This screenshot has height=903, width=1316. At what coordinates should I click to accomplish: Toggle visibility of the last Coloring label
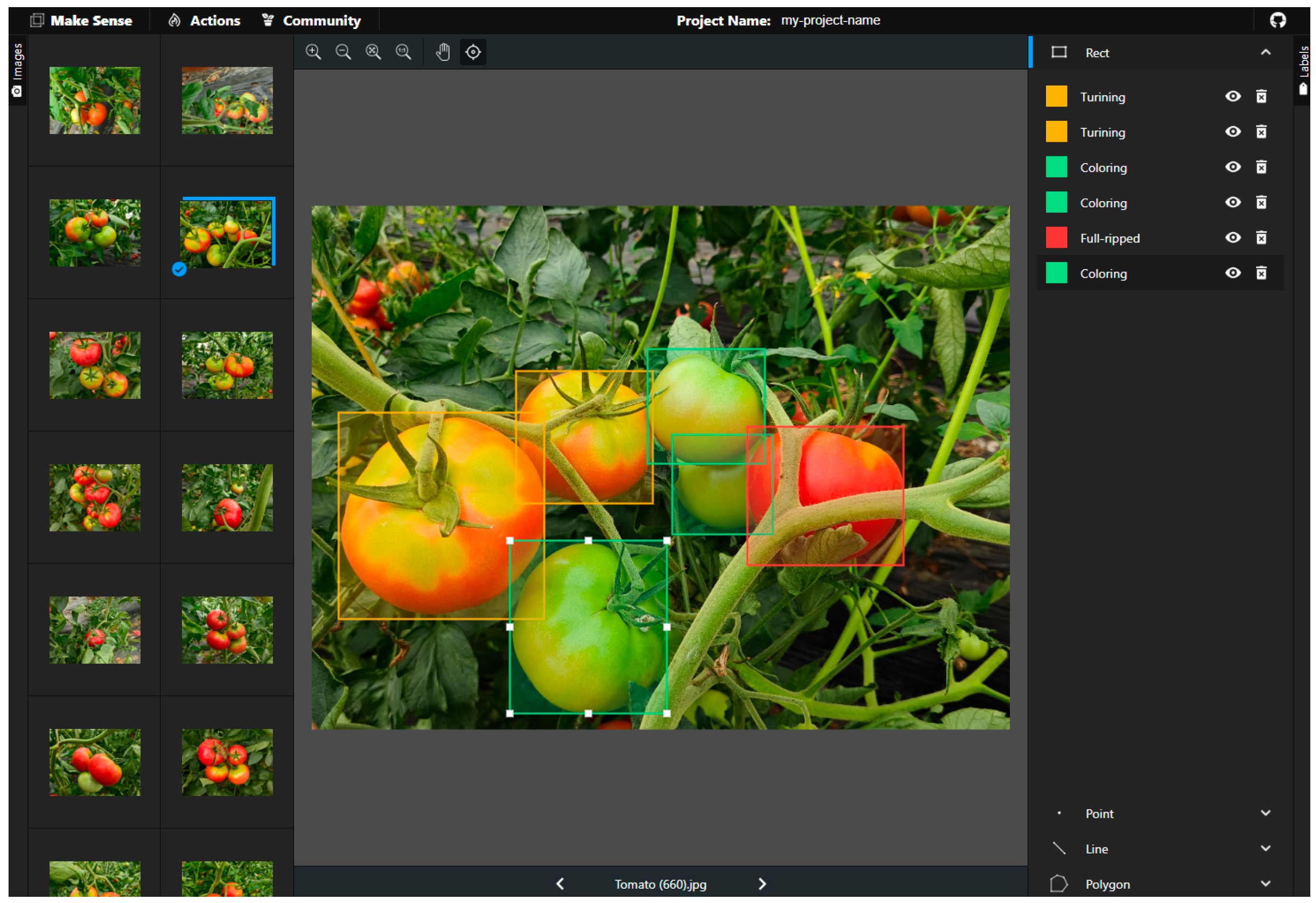(1233, 273)
